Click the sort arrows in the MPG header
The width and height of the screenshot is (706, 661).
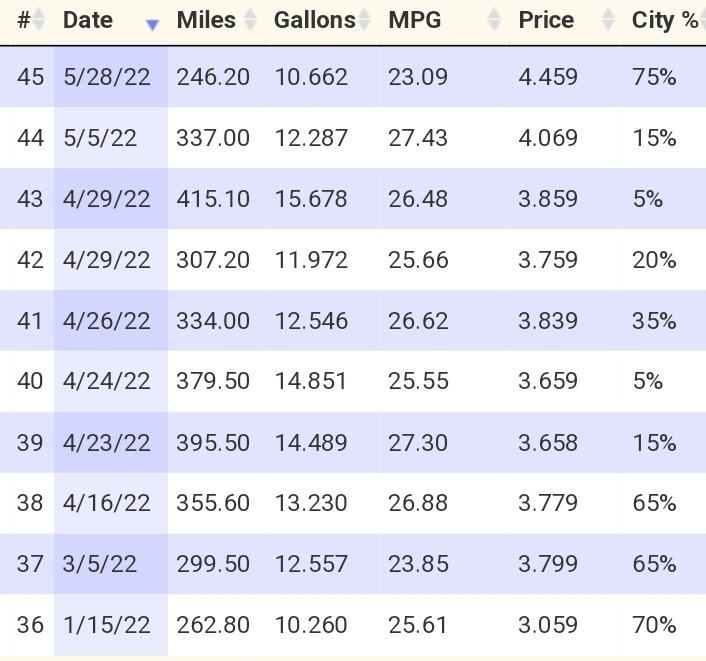[493, 19]
